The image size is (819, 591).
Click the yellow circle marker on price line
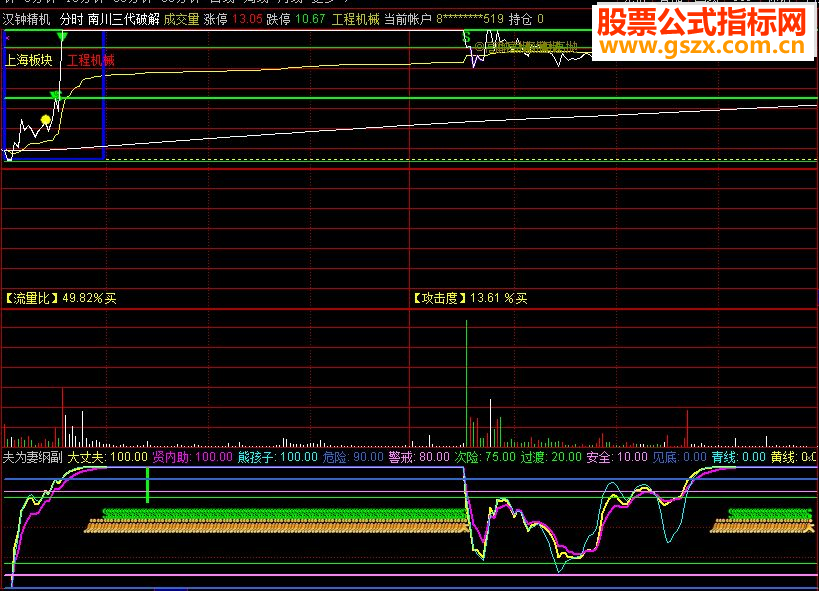click(x=45, y=120)
